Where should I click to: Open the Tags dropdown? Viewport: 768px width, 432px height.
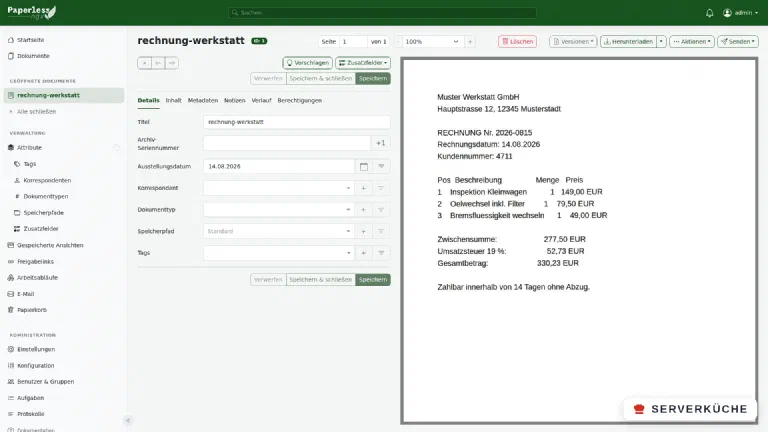(x=278, y=253)
